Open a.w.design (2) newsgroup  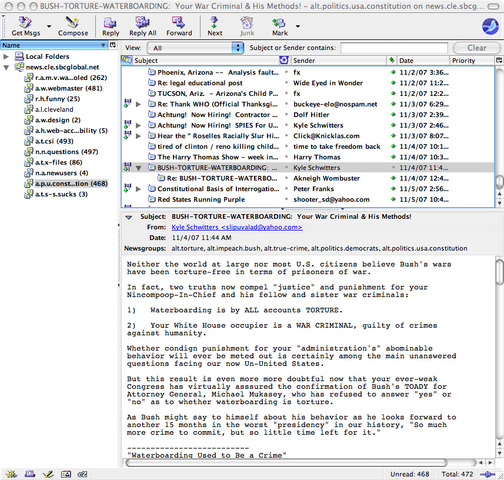click(53, 120)
